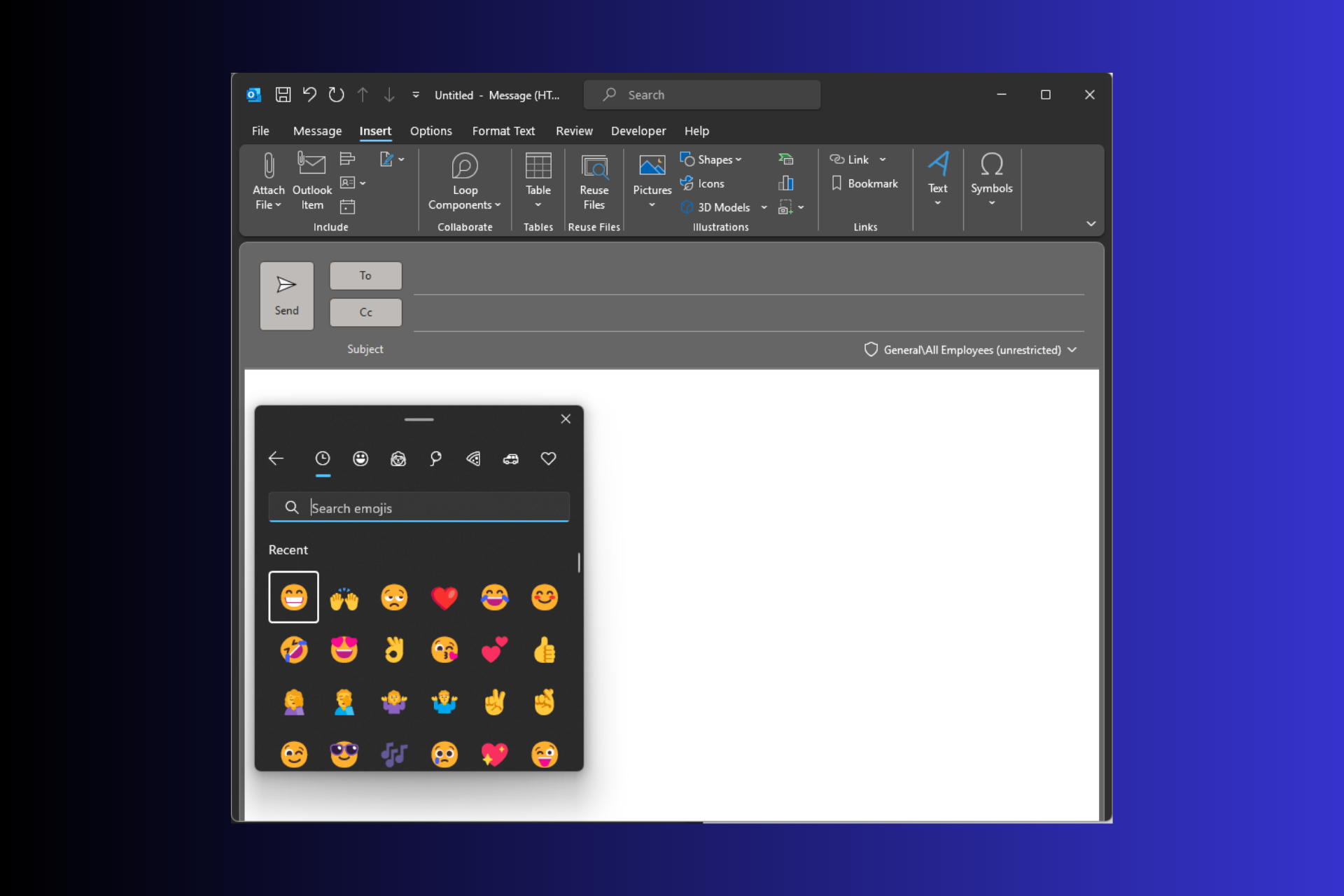This screenshot has height=896, width=1344.
Task: Switch to the Format Text tab
Action: pyautogui.click(x=503, y=131)
